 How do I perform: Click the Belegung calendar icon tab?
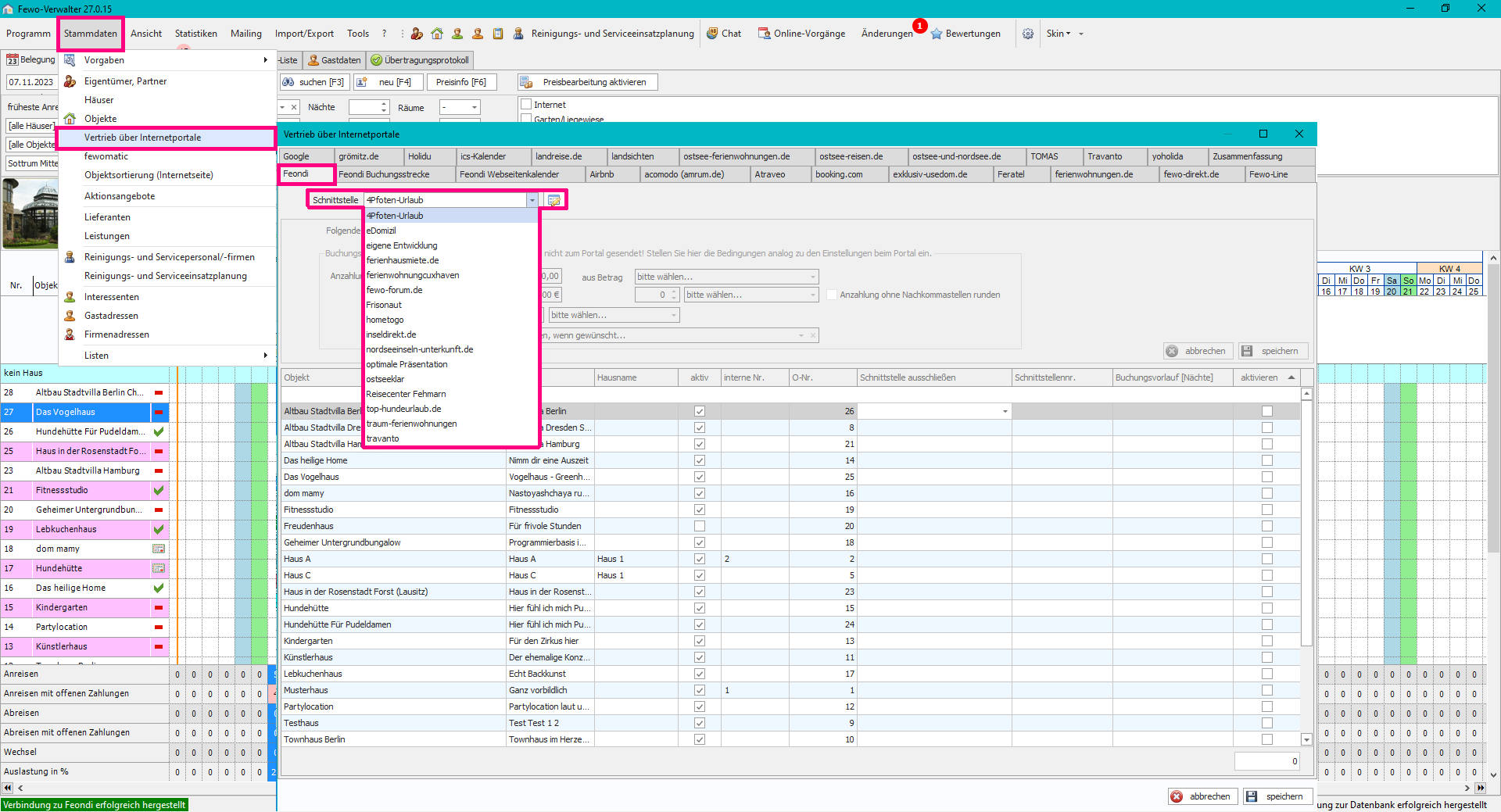[31, 59]
